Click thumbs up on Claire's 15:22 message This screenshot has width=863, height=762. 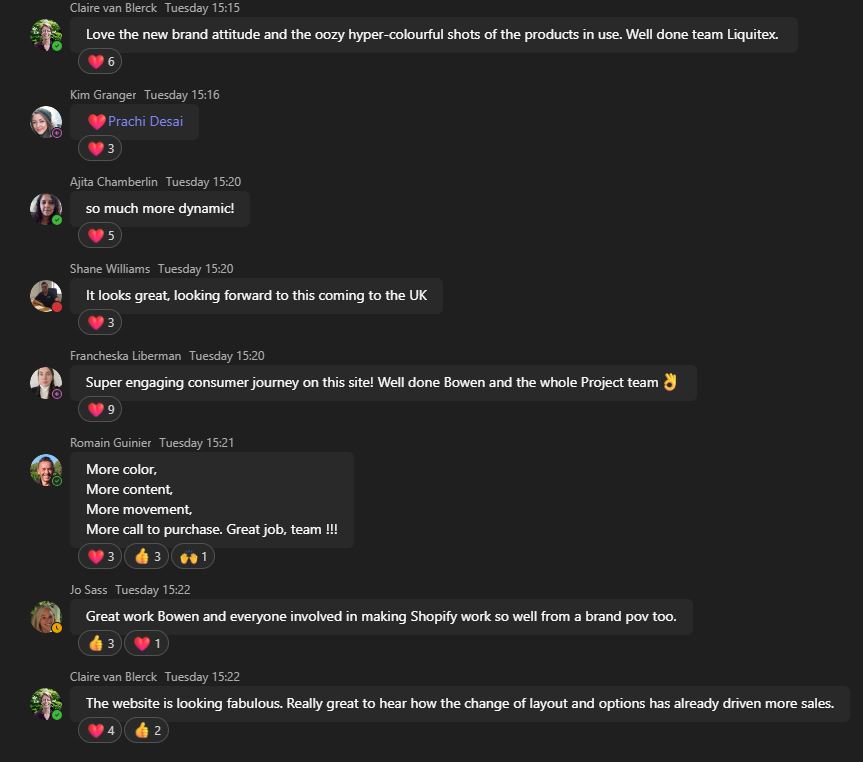point(146,731)
